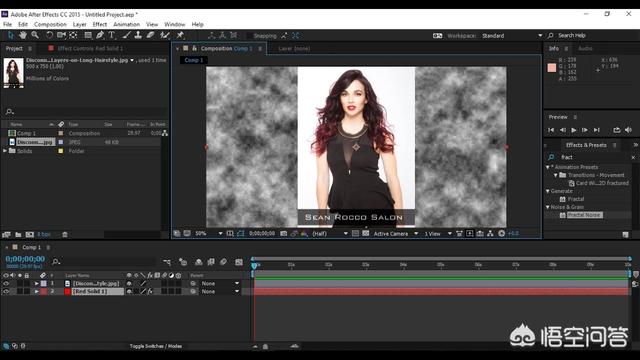Click the Graph Editor icon in timeline
Screen dimensions: 640x360
(x=239, y=262)
